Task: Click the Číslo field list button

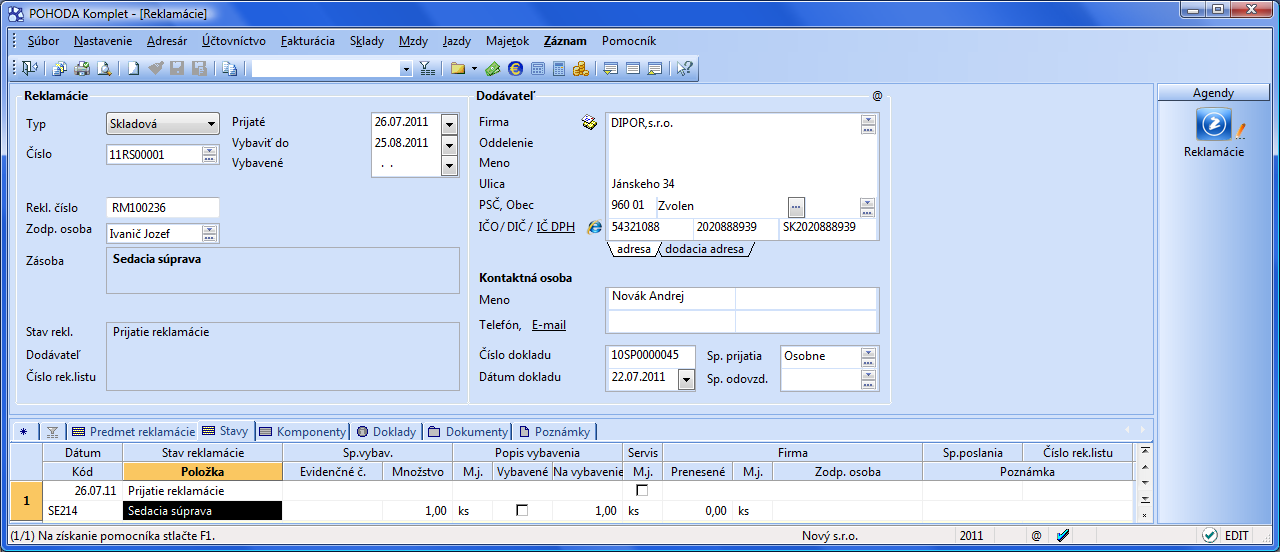Action: pyautogui.click(x=209, y=154)
